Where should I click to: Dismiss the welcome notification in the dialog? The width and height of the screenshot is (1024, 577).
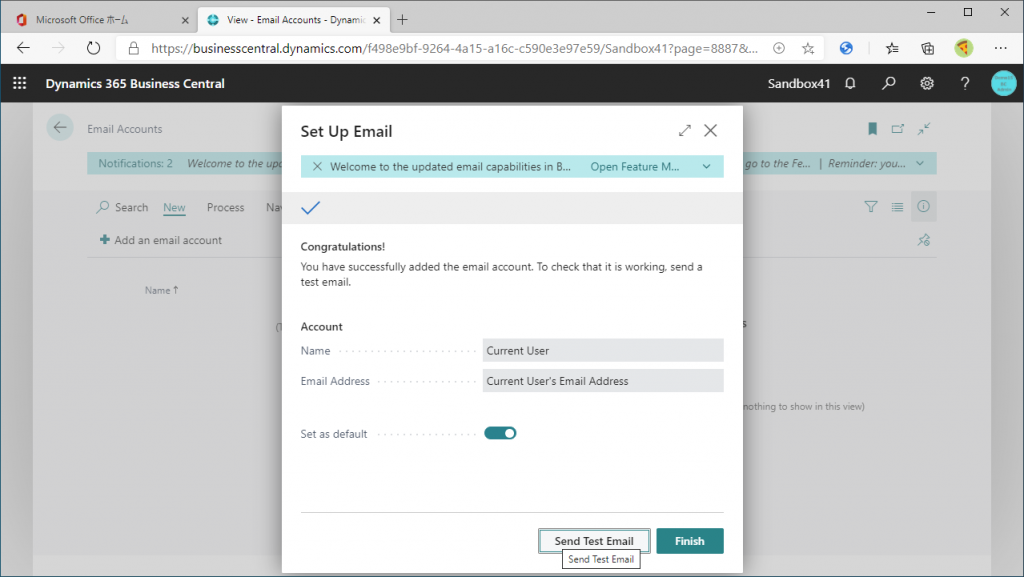tap(317, 166)
